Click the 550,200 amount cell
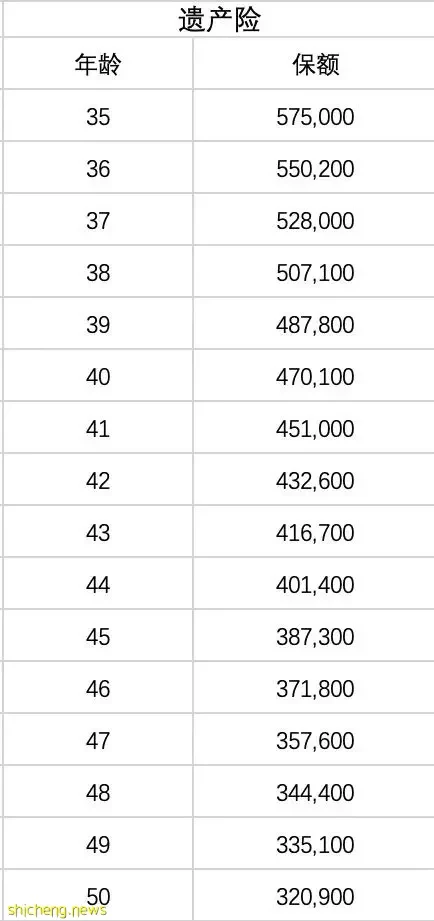This screenshot has width=434, height=921. point(315,168)
